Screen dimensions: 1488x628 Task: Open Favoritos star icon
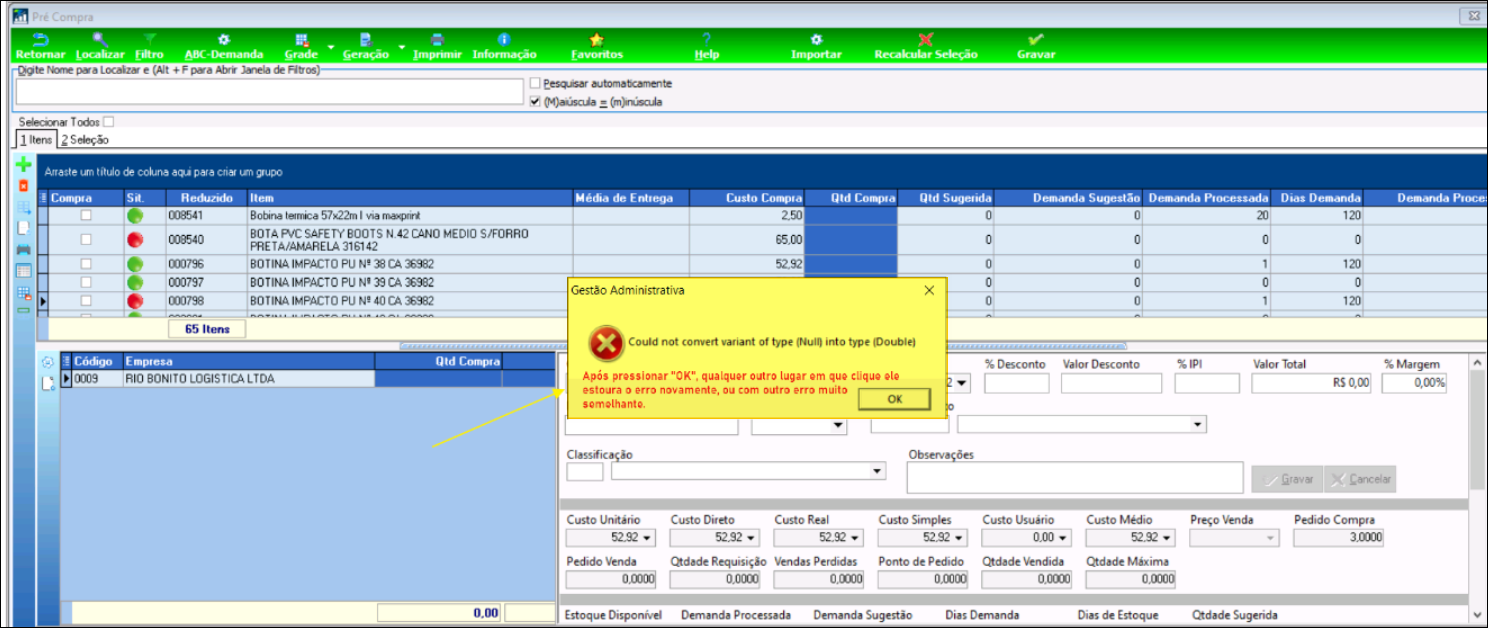point(596,41)
